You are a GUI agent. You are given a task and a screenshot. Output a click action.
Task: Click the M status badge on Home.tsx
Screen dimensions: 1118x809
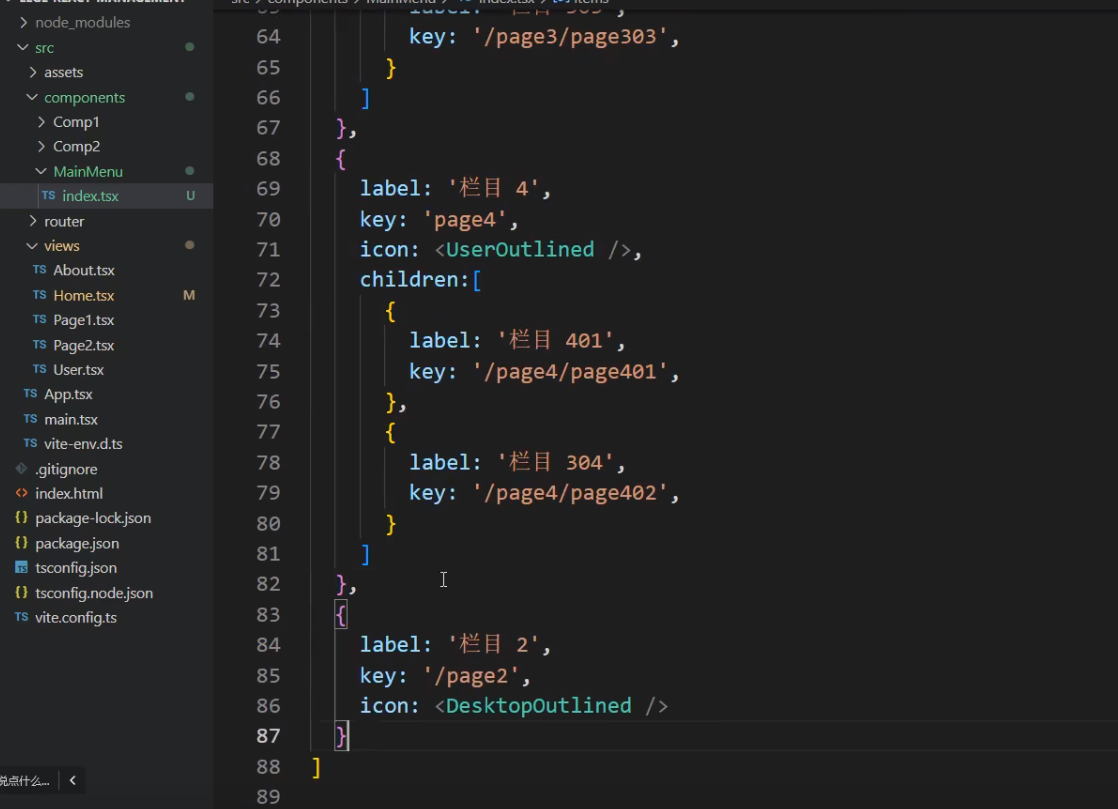(x=189, y=295)
